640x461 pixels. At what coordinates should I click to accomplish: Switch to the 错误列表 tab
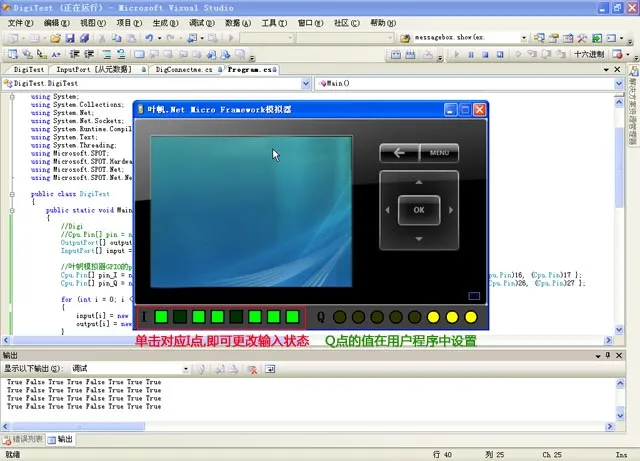[x=24, y=439]
